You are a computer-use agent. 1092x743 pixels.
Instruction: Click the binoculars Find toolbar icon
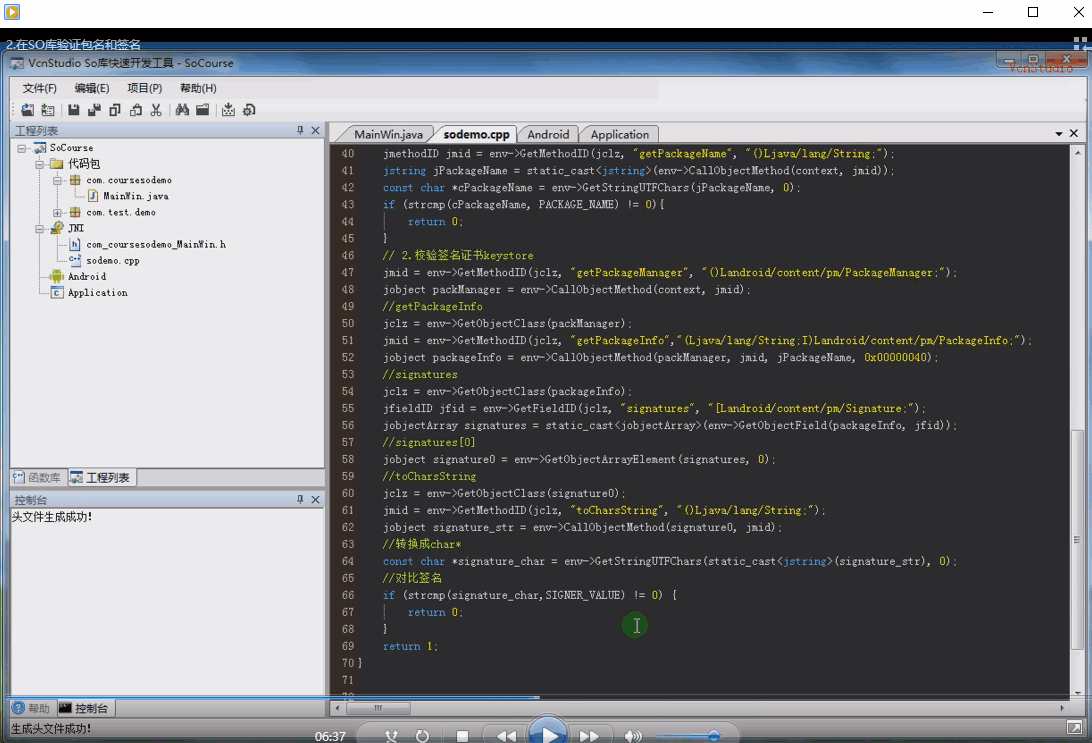pyautogui.click(x=182, y=110)
